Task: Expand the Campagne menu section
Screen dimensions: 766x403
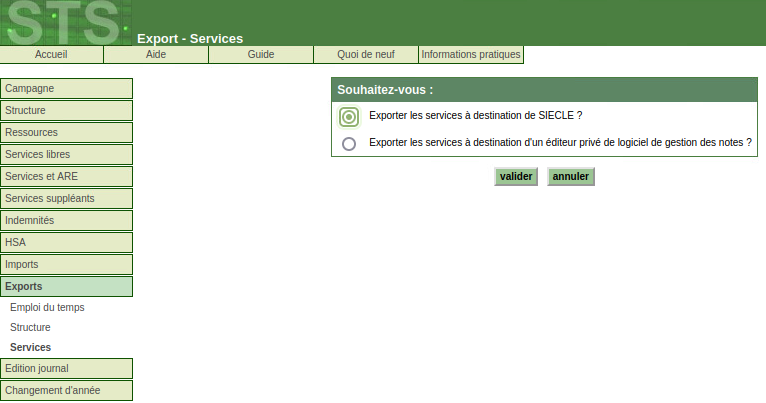Action: [66, 89]
